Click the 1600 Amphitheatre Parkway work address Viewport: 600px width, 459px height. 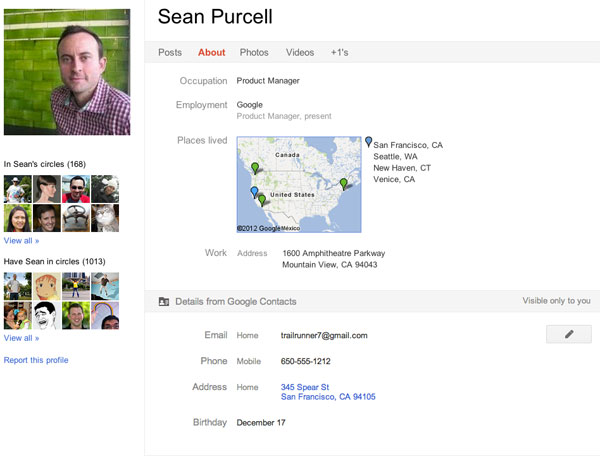(x=334, y=253)
